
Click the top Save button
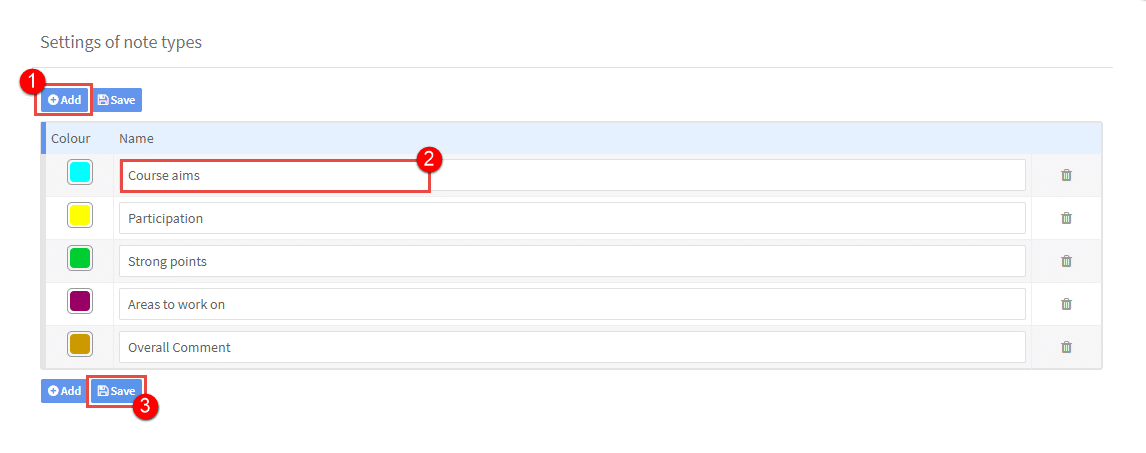(x=117, y=100)
